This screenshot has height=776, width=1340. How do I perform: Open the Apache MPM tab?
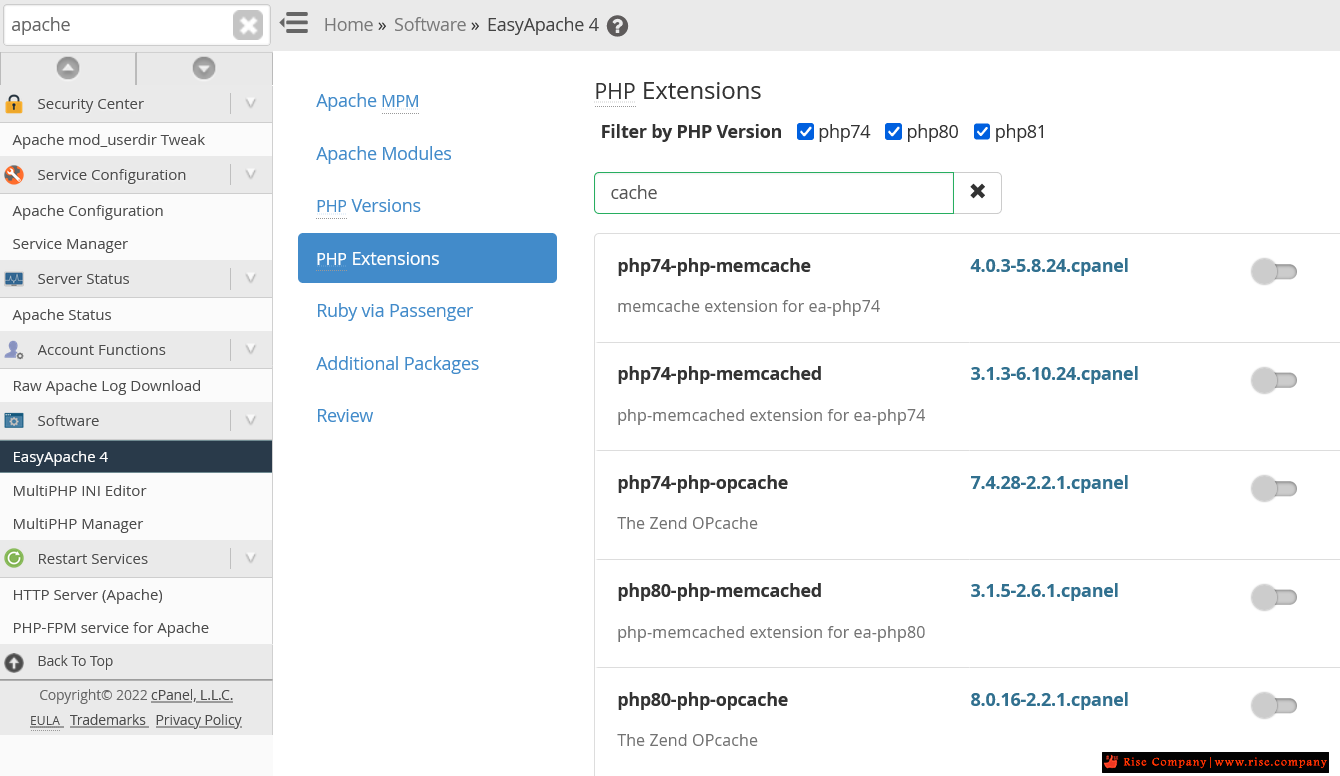367,101
